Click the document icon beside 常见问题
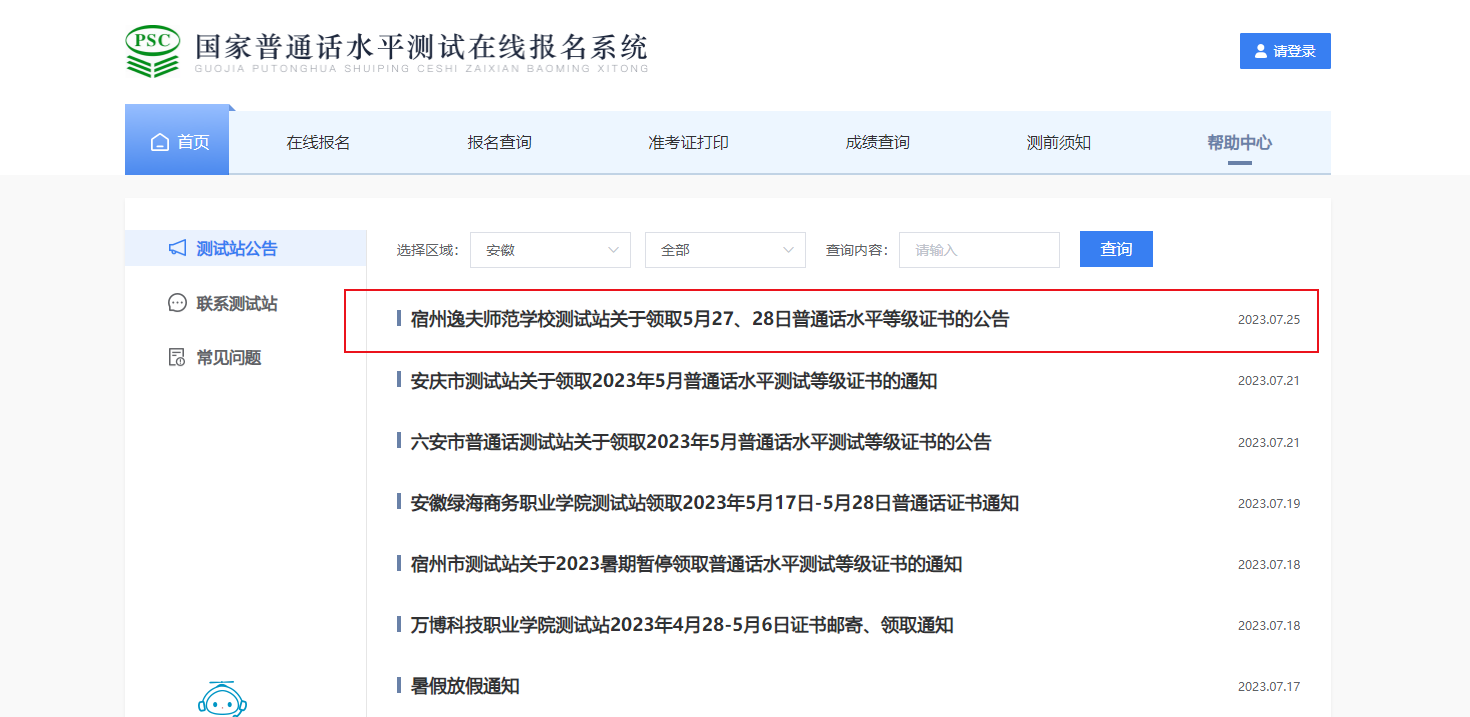 click(177, 357)
